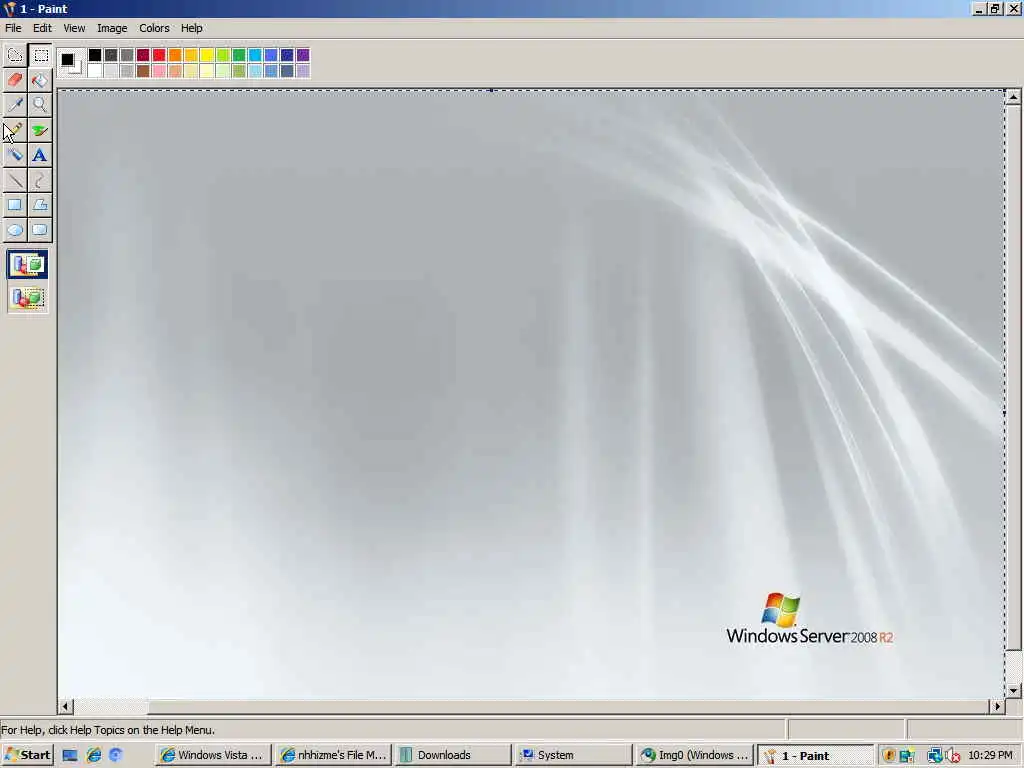Choose the Rounded Rectangle tool
Image resolution: width=1024 pixels, height=768 pixels.
click(40, 230)
